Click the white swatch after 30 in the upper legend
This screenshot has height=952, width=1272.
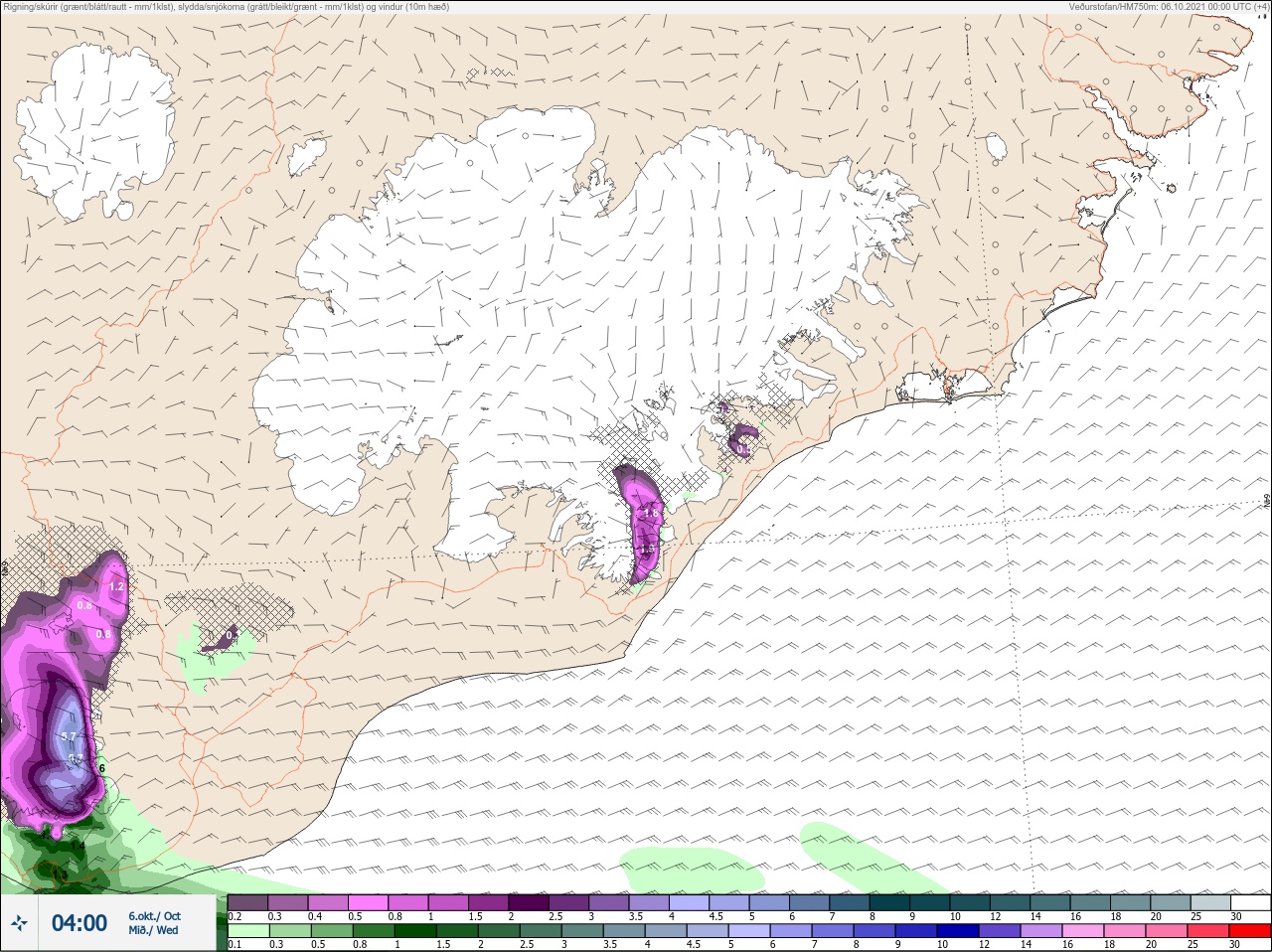[x=1249, y=902]
